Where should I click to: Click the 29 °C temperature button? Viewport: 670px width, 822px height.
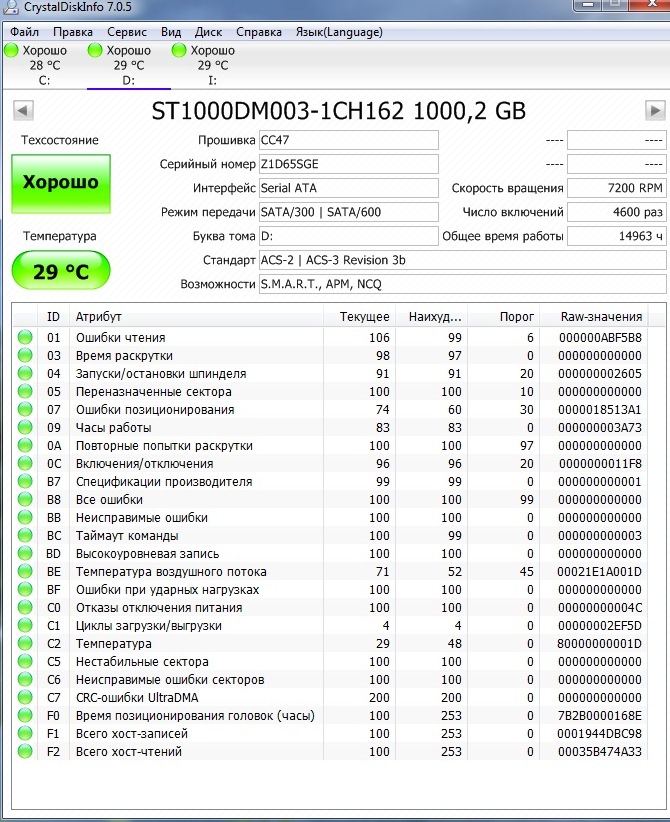tap(61, 271)
